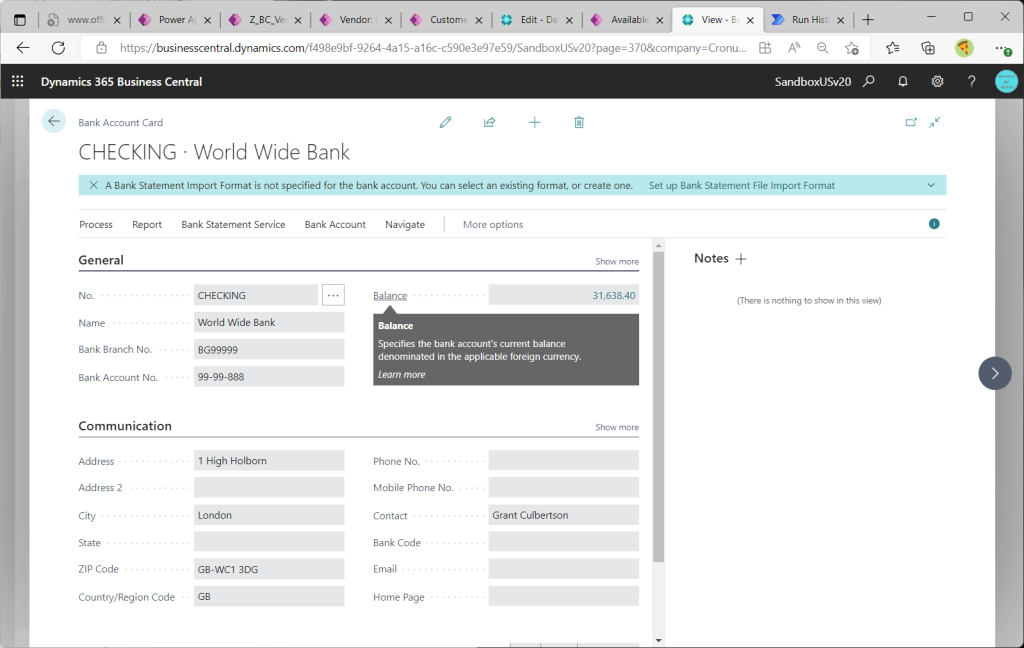Refresh the browser page
The width and height of the screenshot is (1024, 648).
coord(58,48)
